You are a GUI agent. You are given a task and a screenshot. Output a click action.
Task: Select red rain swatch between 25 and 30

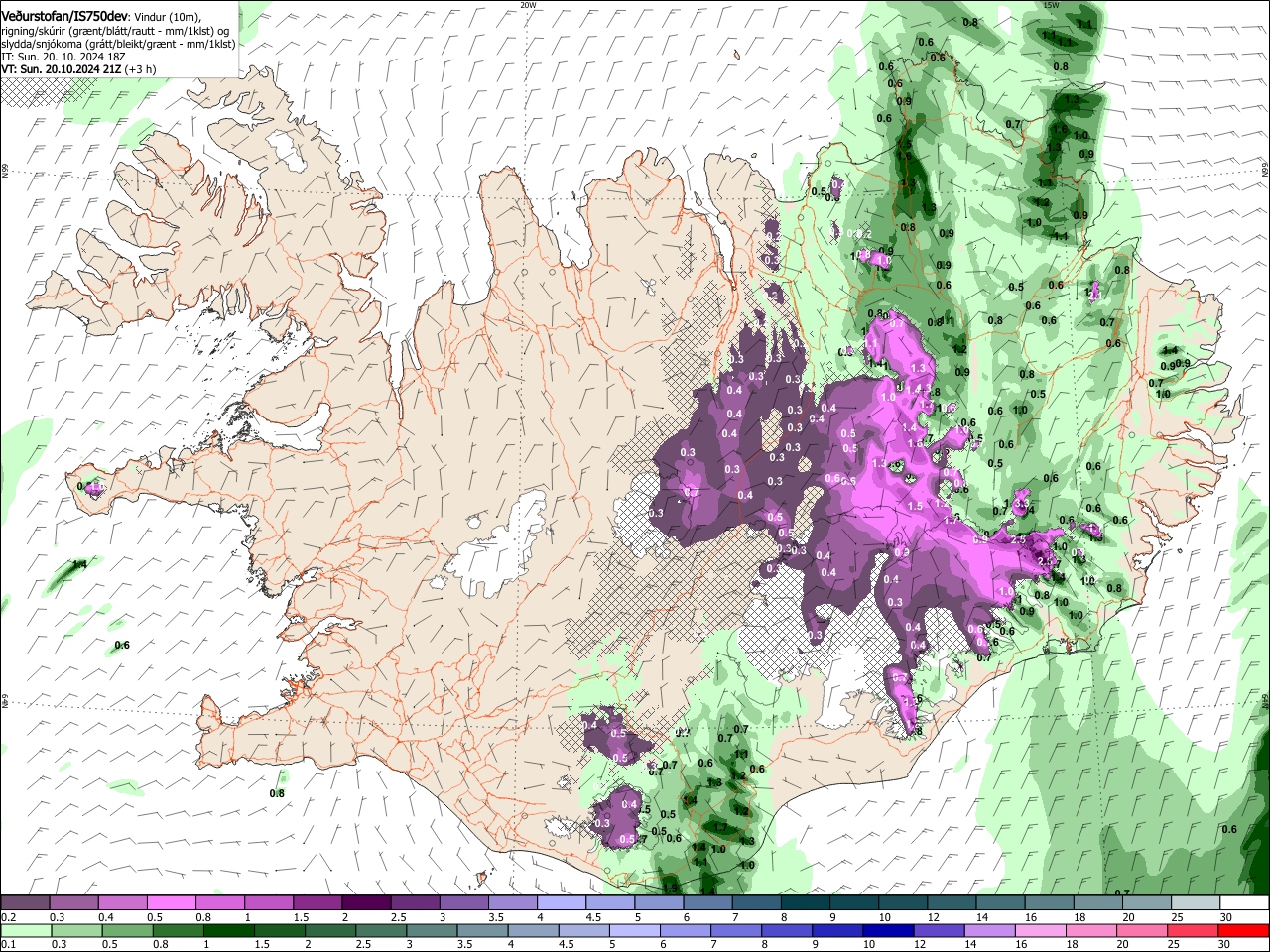(1194, 931)
